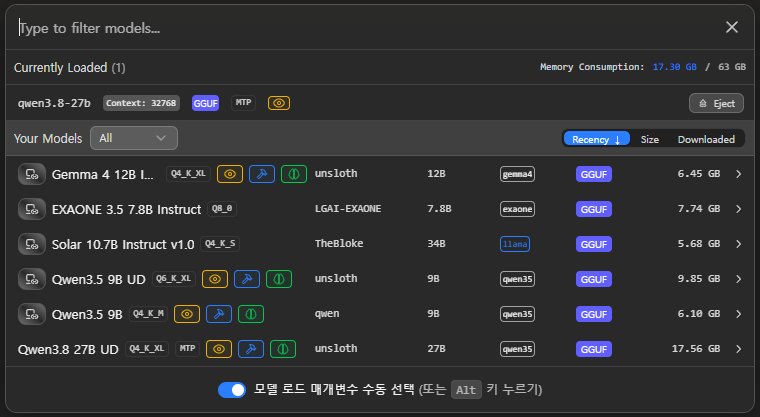Click the EXAONE 3.5 7.8B Instruct model icon
760x417 pixels.
click(x=32, y=209)
